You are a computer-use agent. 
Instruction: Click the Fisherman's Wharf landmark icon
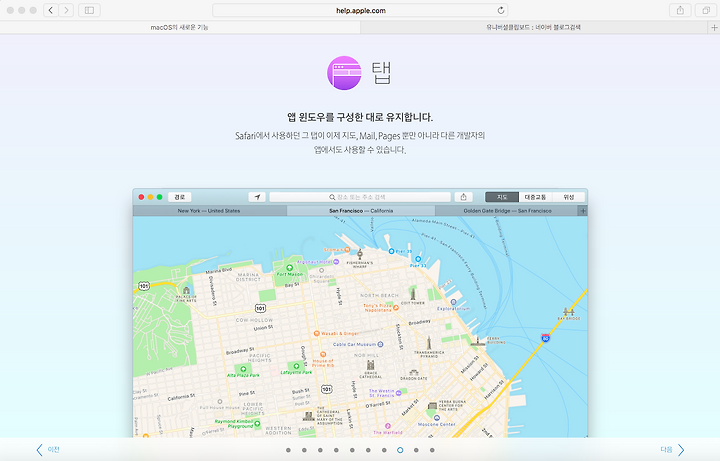360,254
